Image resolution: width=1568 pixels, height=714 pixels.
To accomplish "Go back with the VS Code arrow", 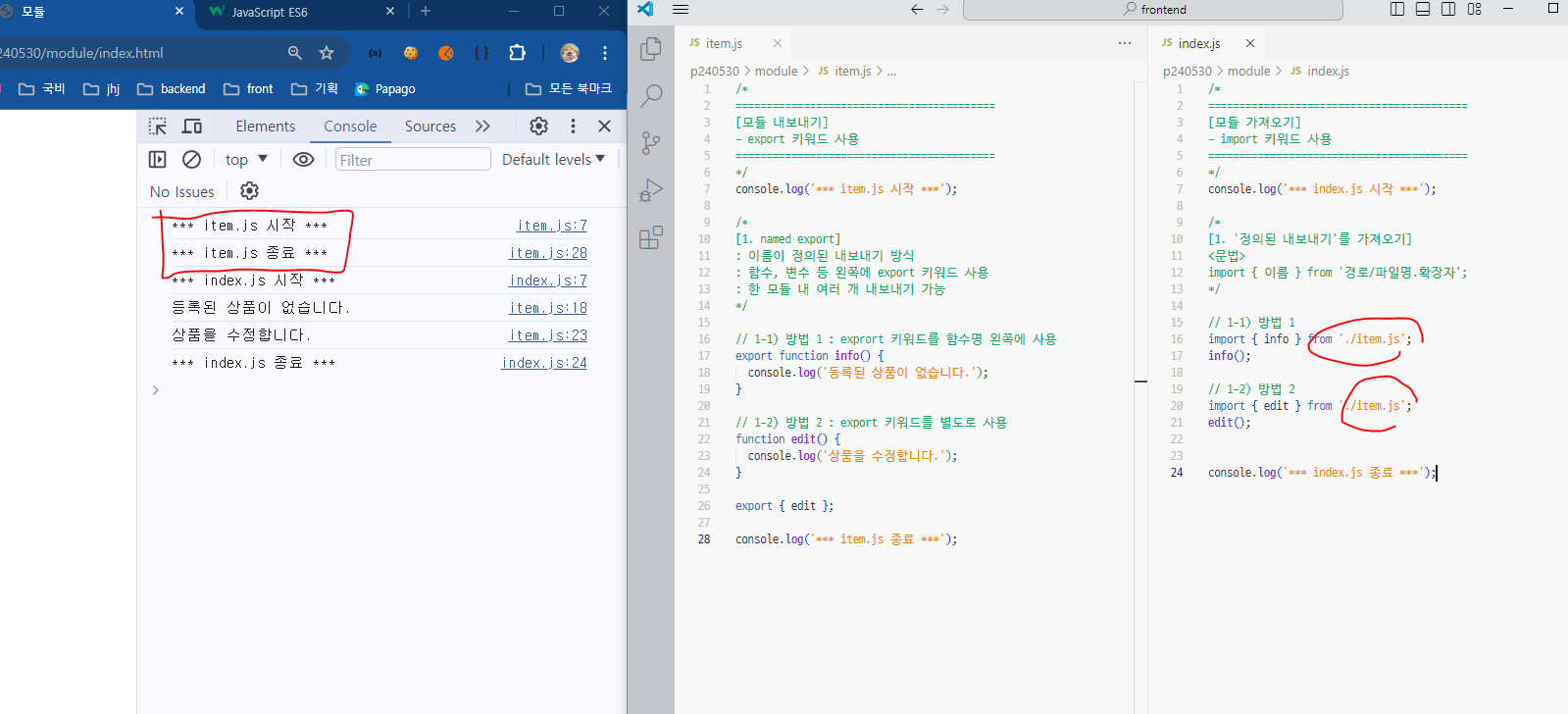I will 917,9.
